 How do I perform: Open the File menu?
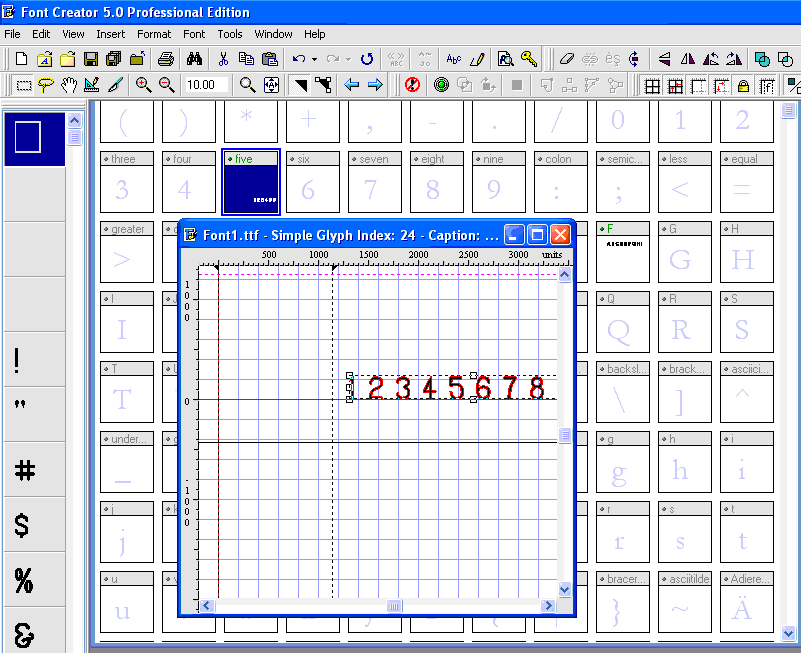[12, 34]
